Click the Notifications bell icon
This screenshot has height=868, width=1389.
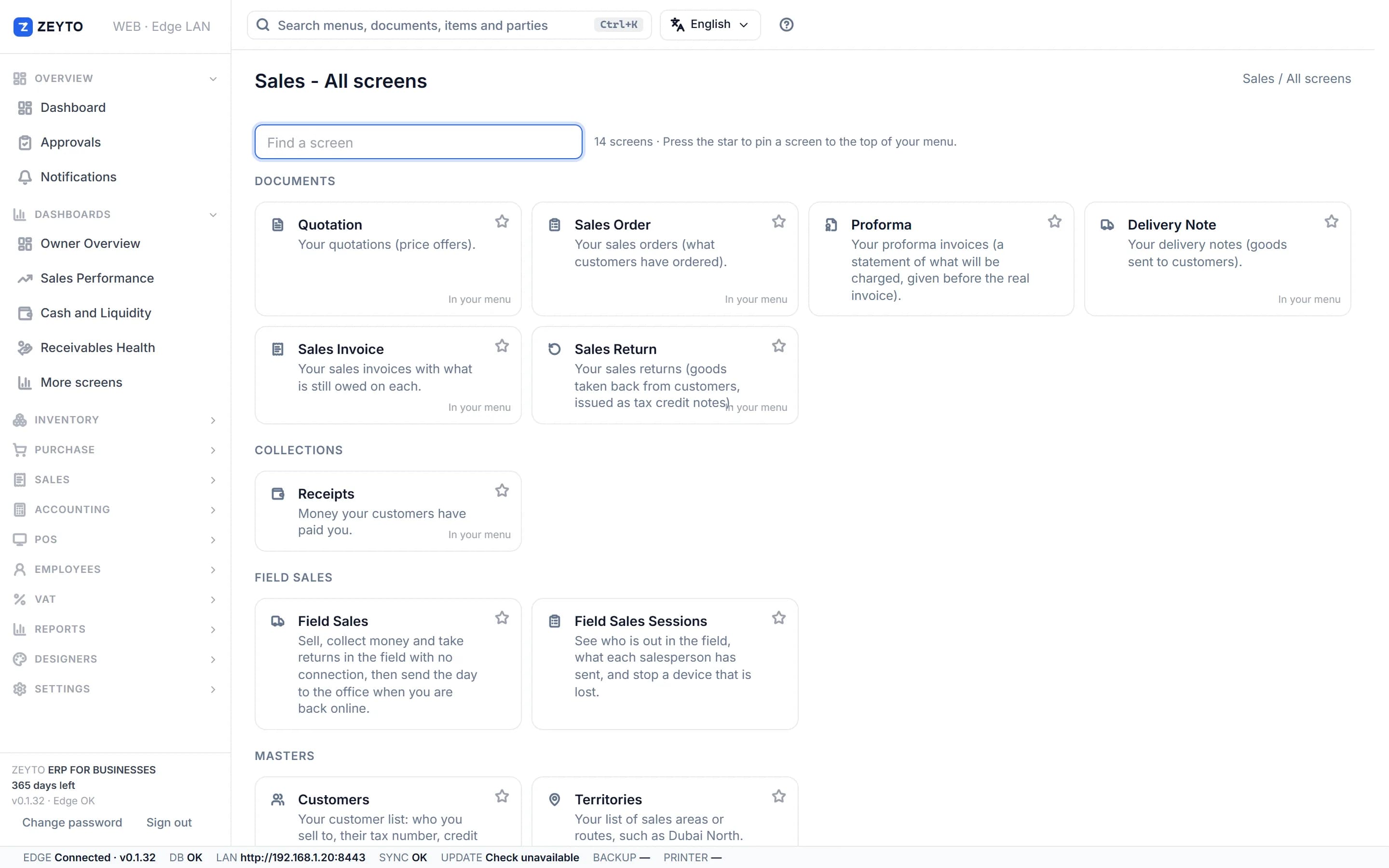[x=25, y=177]
